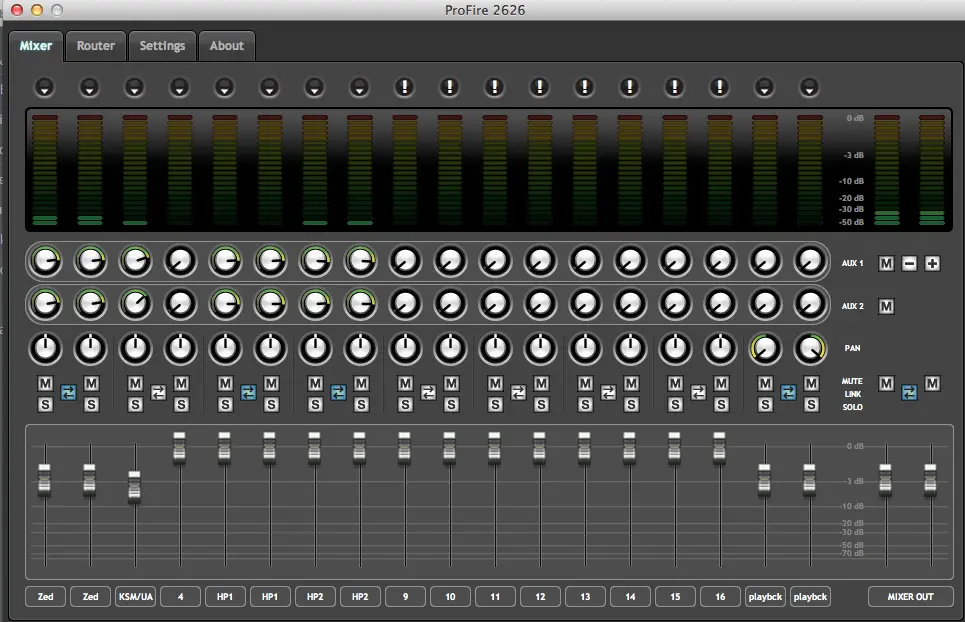This screenshot has height=622, width=965.
Task: Click the first HP1 channel name label
Action: pos(225,597)
